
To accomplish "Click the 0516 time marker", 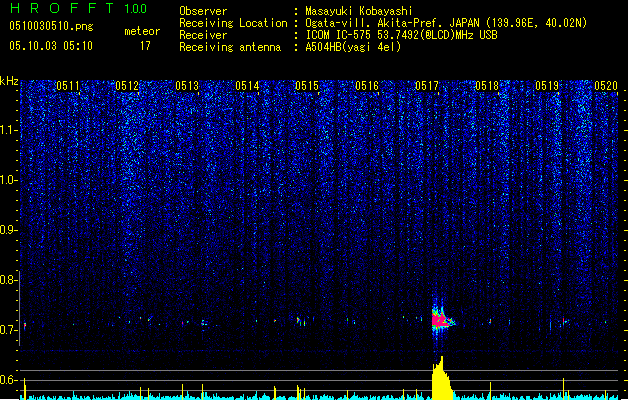I will 367,86.
